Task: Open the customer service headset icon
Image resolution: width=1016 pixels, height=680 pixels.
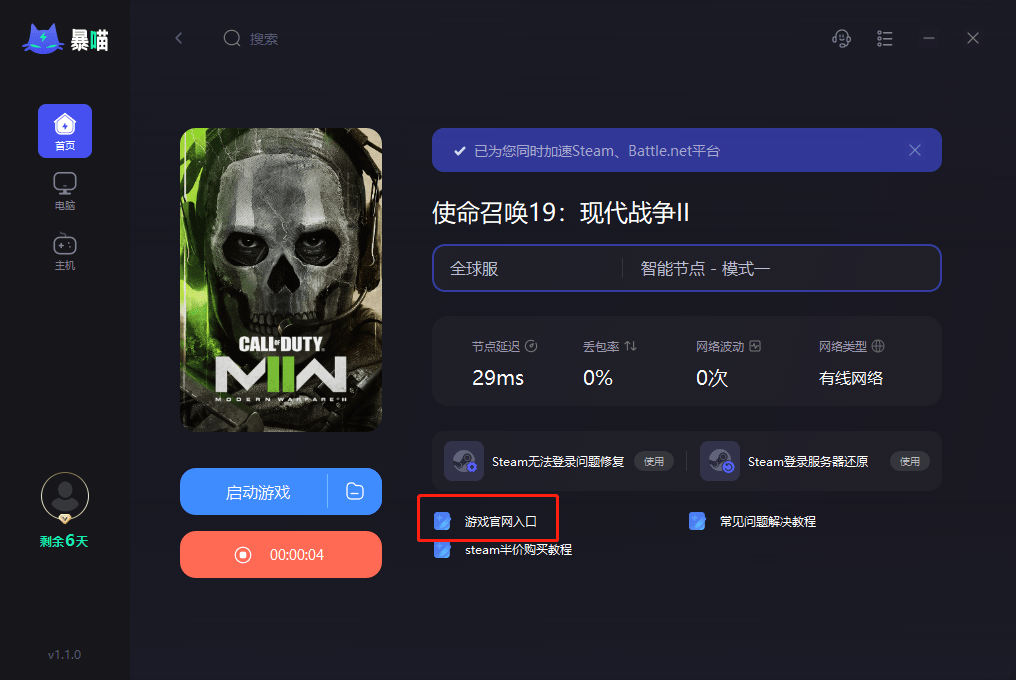Action: pyautogui.click(x=841, y=39)
